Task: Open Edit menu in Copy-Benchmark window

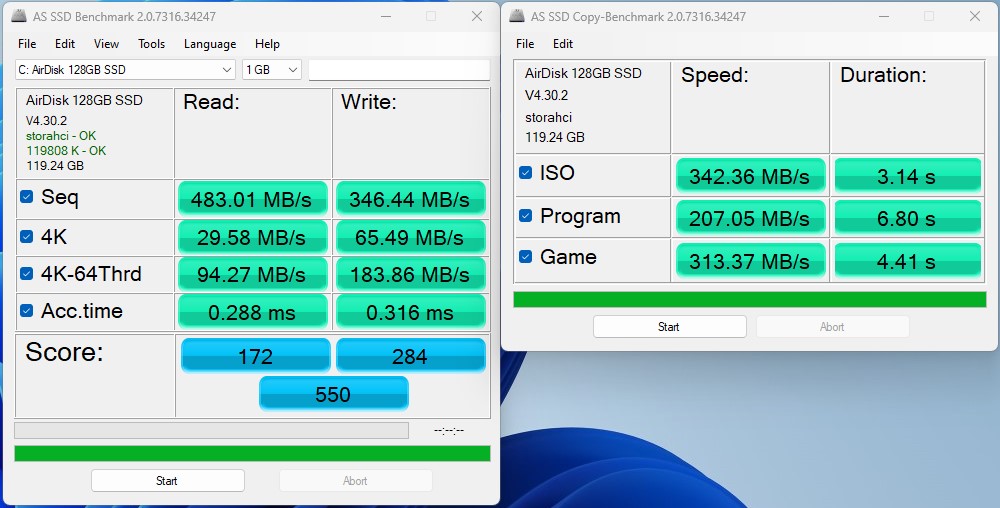Action: click(x=563, y=44)
